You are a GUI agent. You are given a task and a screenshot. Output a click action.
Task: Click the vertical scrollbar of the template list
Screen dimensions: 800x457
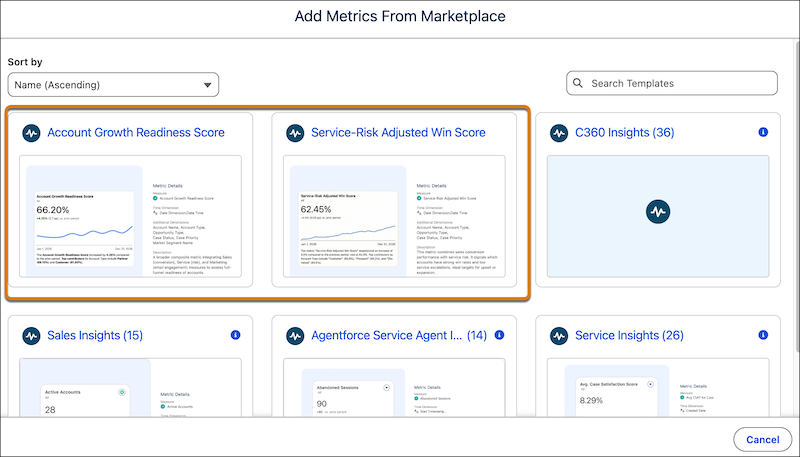[797, 194]
